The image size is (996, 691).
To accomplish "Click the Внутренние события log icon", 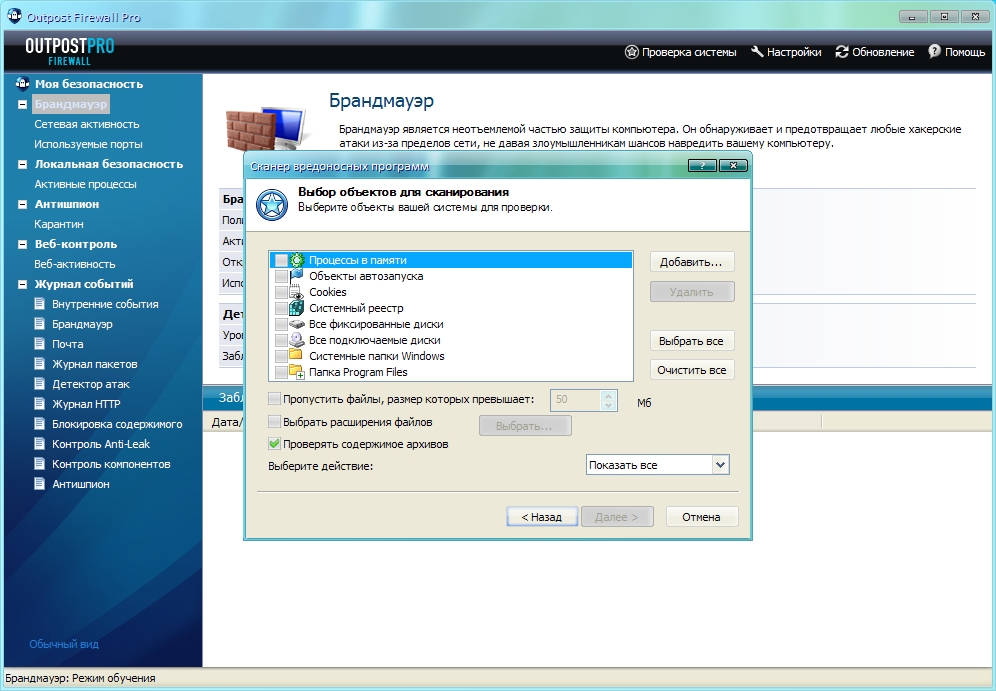I will coord(39,304).
